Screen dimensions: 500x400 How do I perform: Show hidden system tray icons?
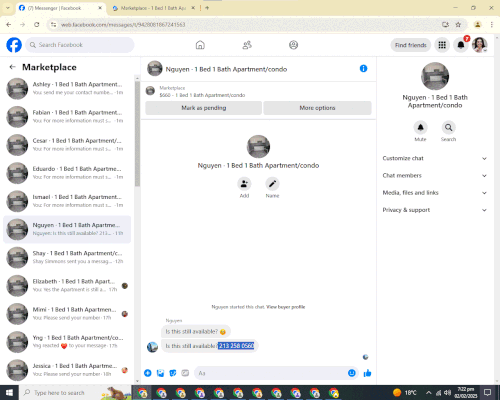429,393
